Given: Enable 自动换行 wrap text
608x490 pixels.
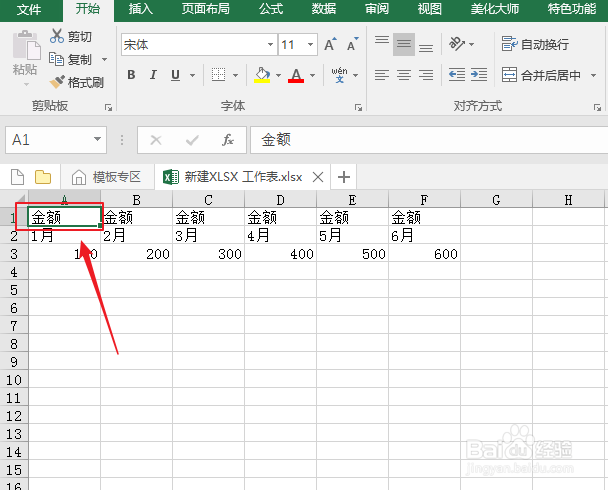Looking at the screenshot, I should tap(535, 44).
